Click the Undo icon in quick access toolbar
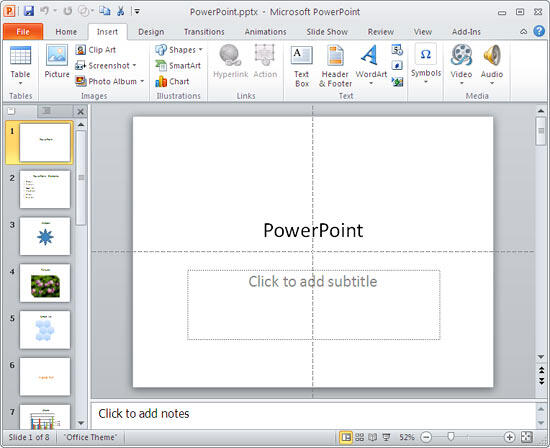The width and height of the screenshot is (550, 448). pyautogui.click(x=45, y=11)
